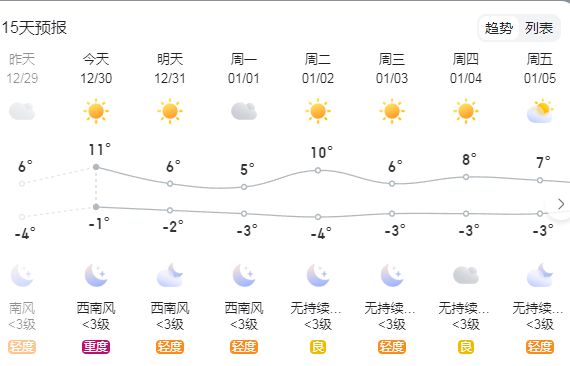Click the partly cloudy icon for 01/05

tap(540, 111)
